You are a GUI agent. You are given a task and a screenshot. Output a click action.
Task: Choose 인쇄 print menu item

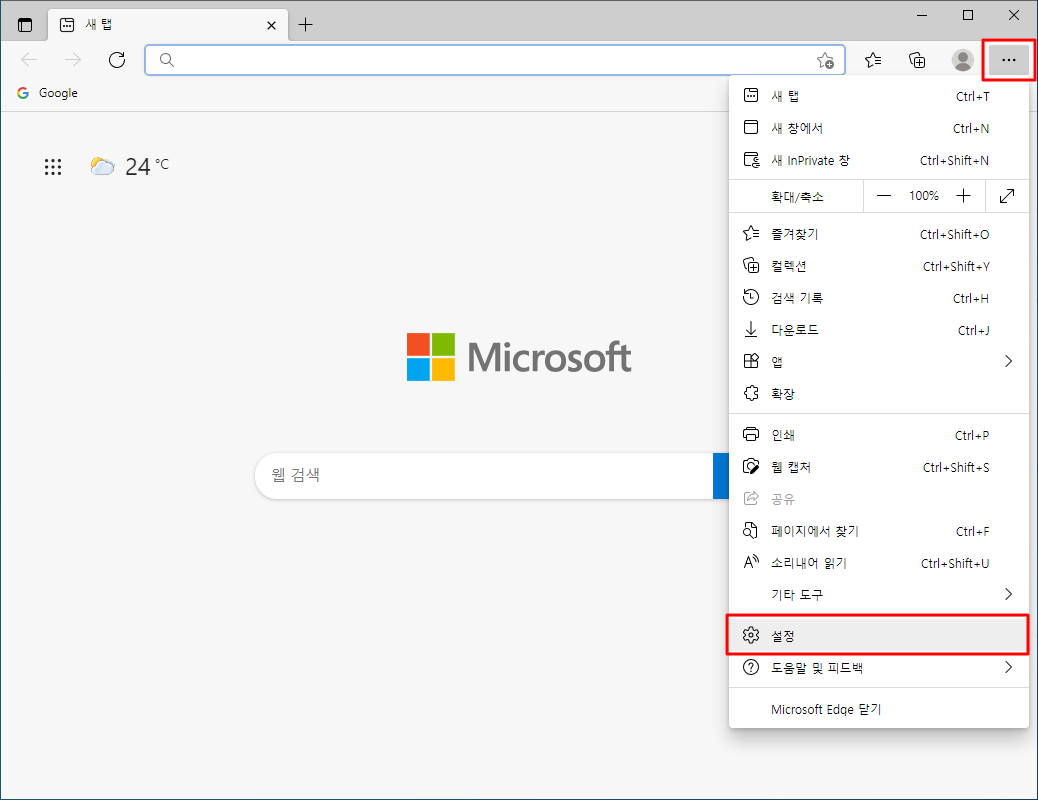point(878,435)
